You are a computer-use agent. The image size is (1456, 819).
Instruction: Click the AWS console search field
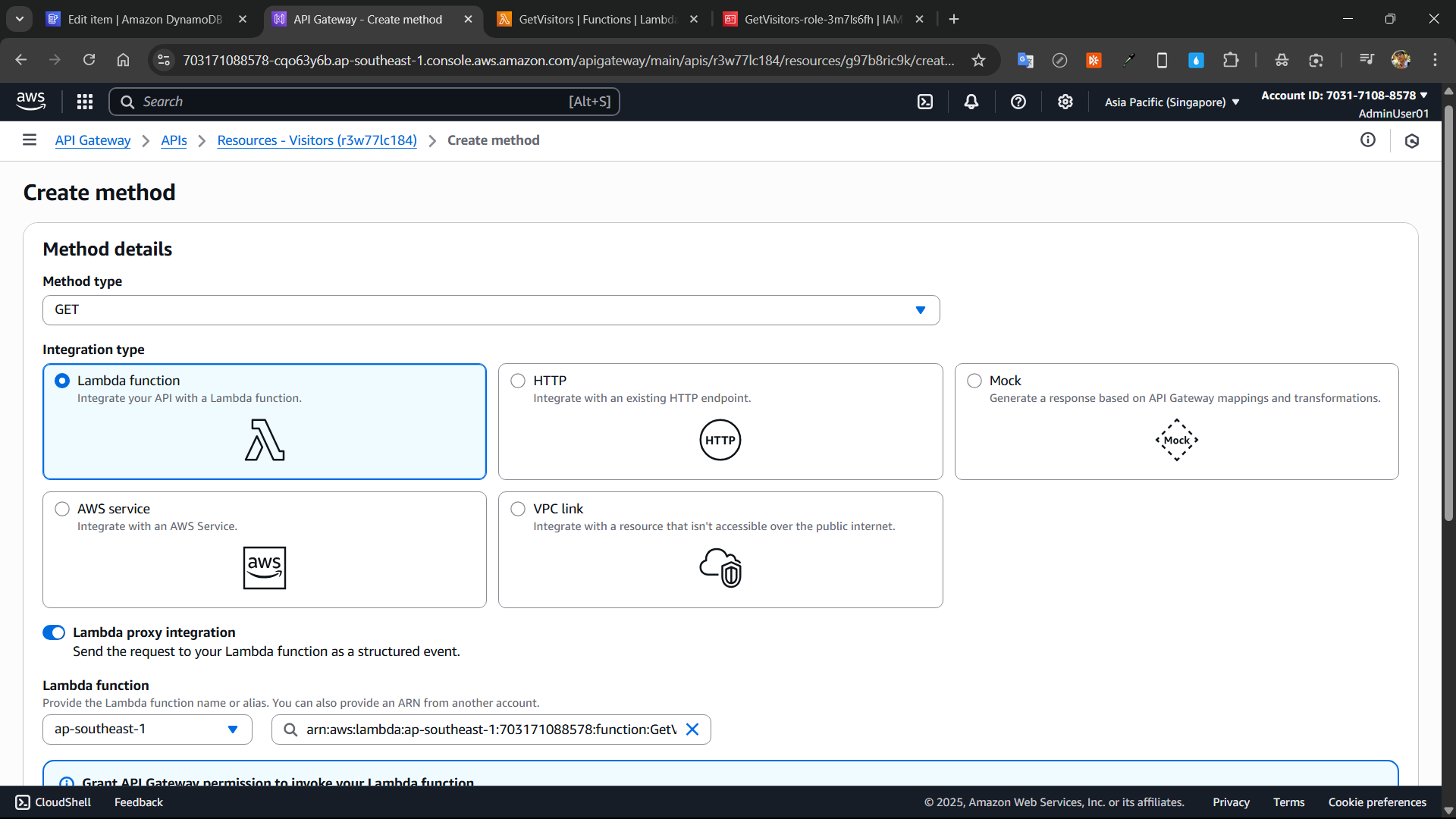click(364, 102)
